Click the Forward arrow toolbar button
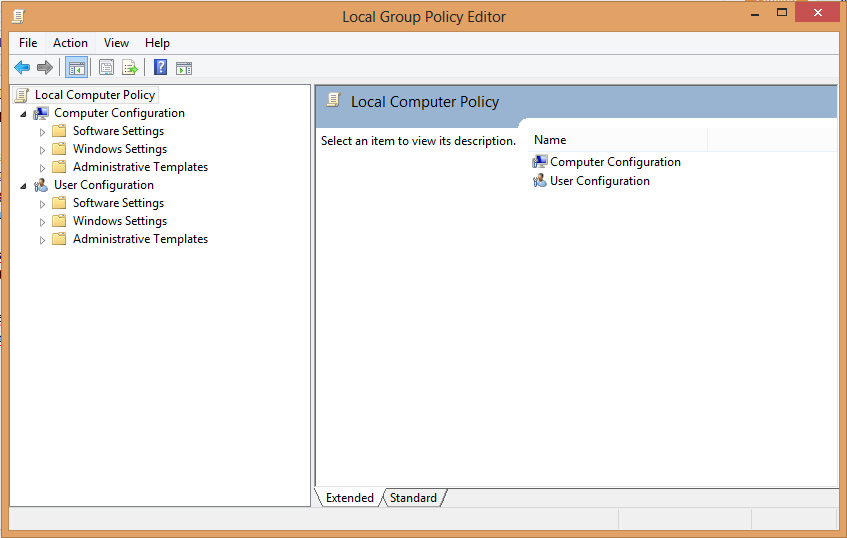This screenshot has height=538, width=847. 45,68
